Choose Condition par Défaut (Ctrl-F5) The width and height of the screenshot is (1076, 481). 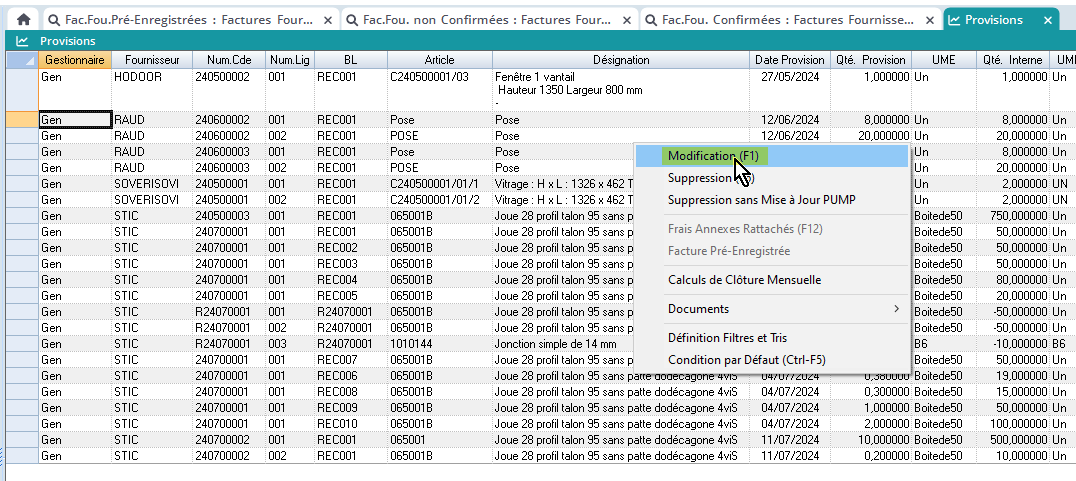[x=746, y=360]
